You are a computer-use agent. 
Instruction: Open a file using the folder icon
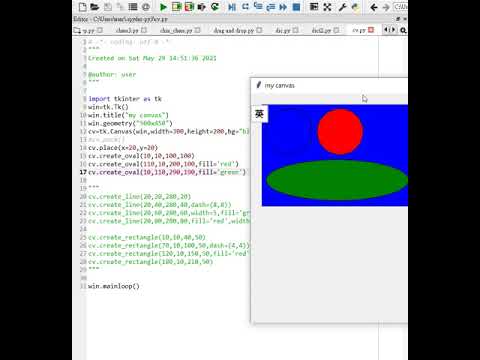point(95,7)
